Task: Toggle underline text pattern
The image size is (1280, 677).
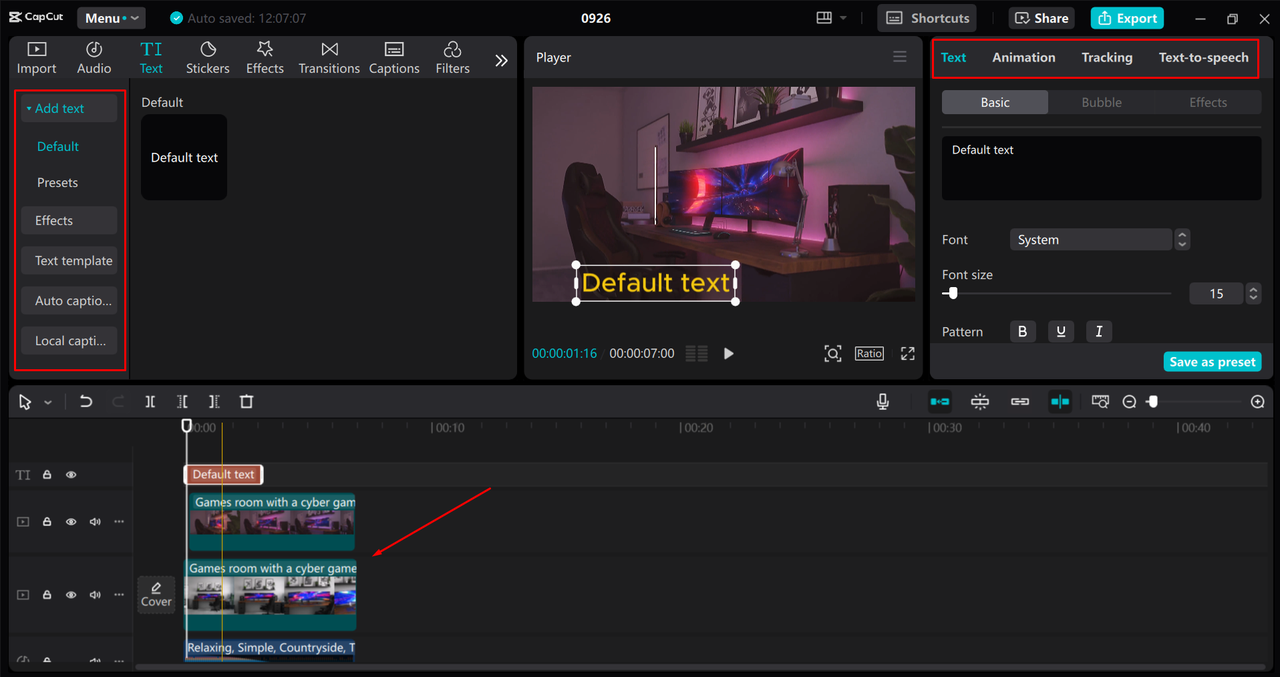Action: tap(1061, 332)
